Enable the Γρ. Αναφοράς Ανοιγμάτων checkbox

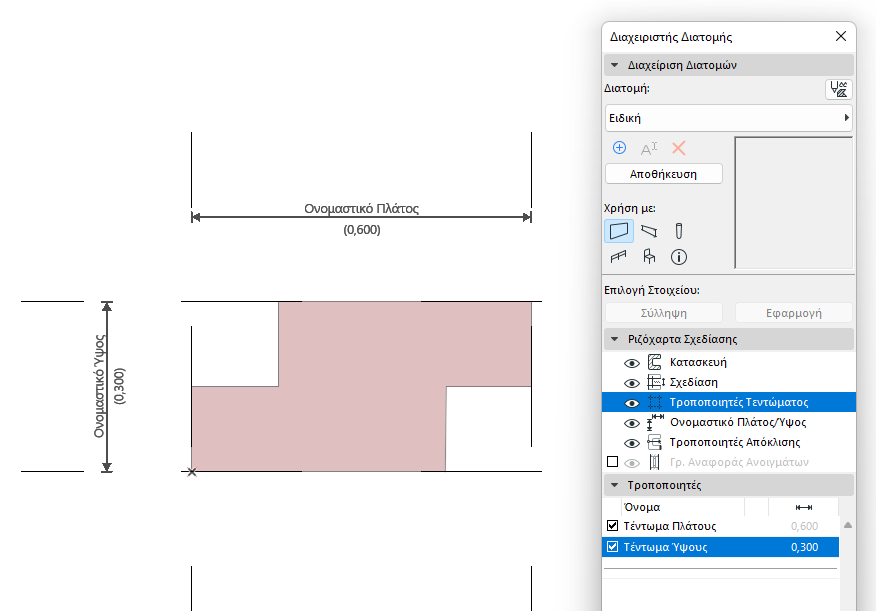click(x=612, y=462)
